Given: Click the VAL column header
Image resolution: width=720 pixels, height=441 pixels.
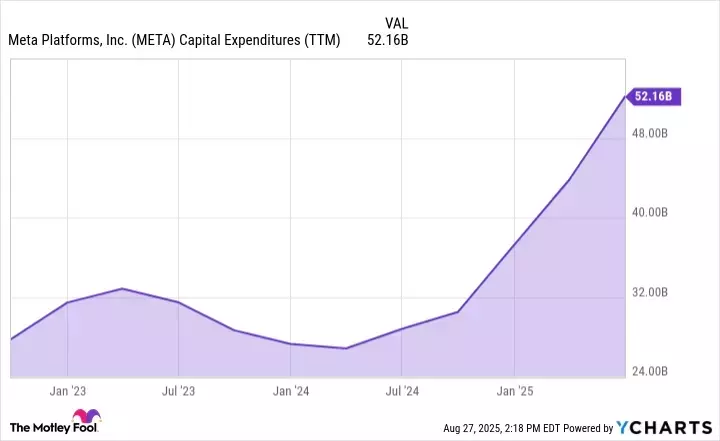Looking at the screenshot, I should click(x=395, y=22).
